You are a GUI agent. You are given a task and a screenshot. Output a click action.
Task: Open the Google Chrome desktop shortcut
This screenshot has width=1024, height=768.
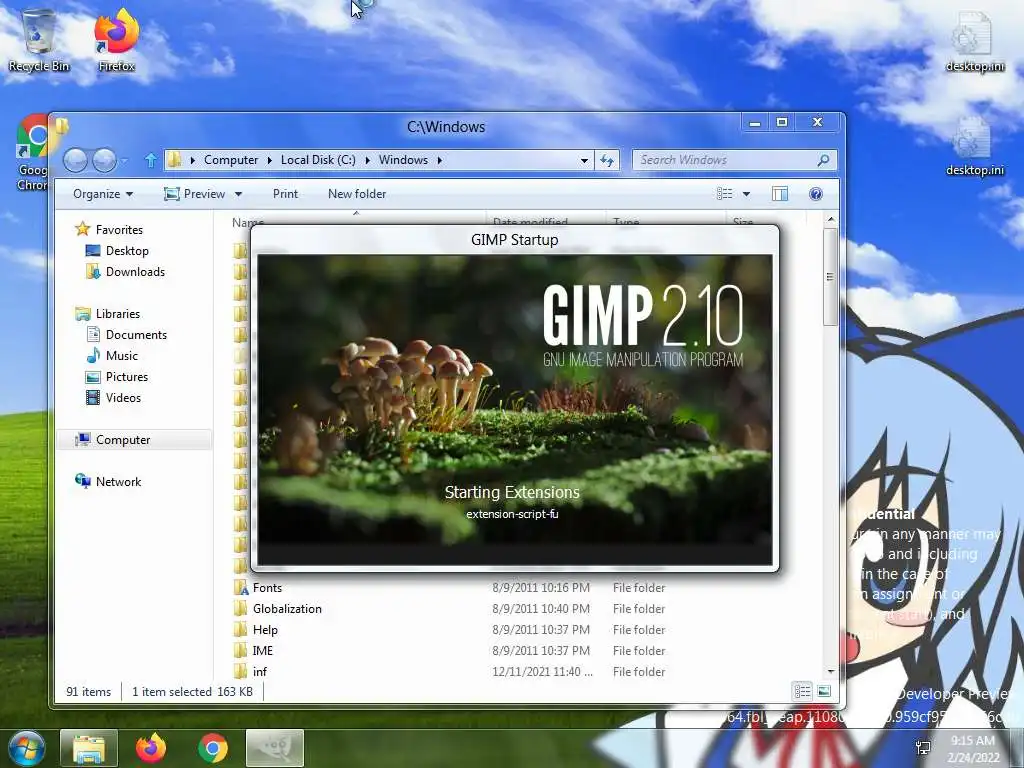[x=33, y=152]
